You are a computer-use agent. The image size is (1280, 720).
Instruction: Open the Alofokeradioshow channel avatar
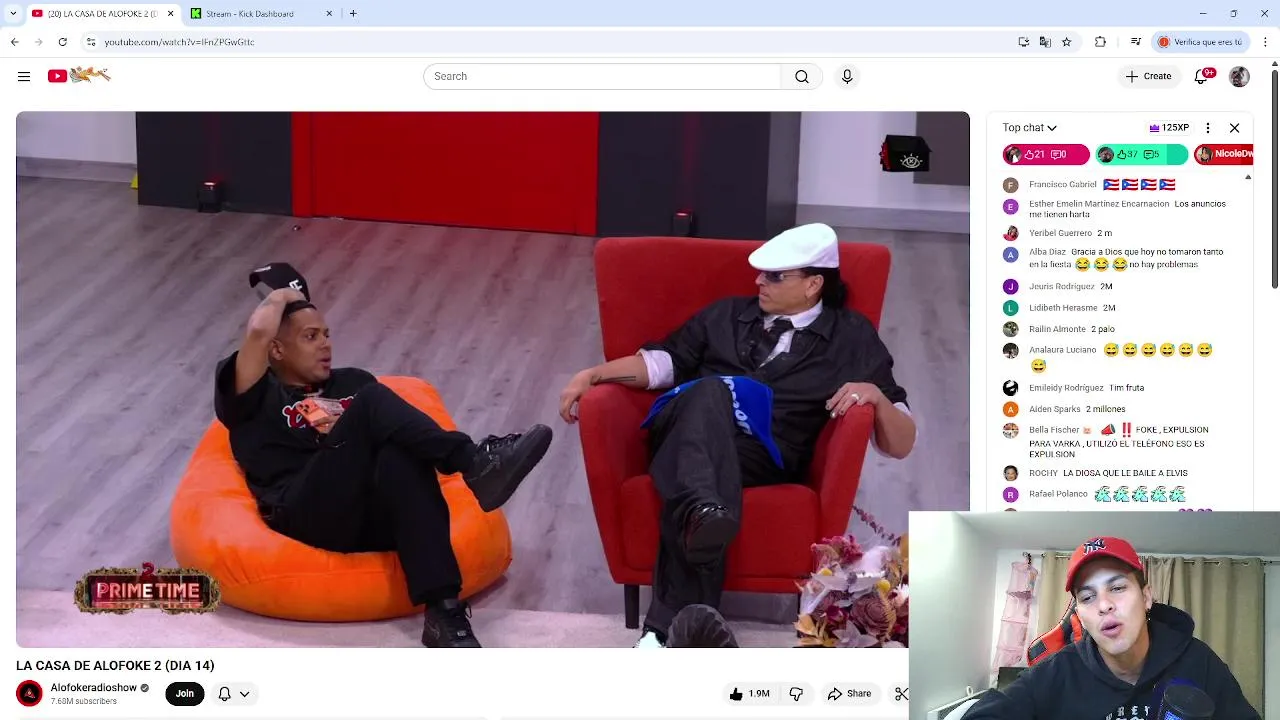(29, 693)
